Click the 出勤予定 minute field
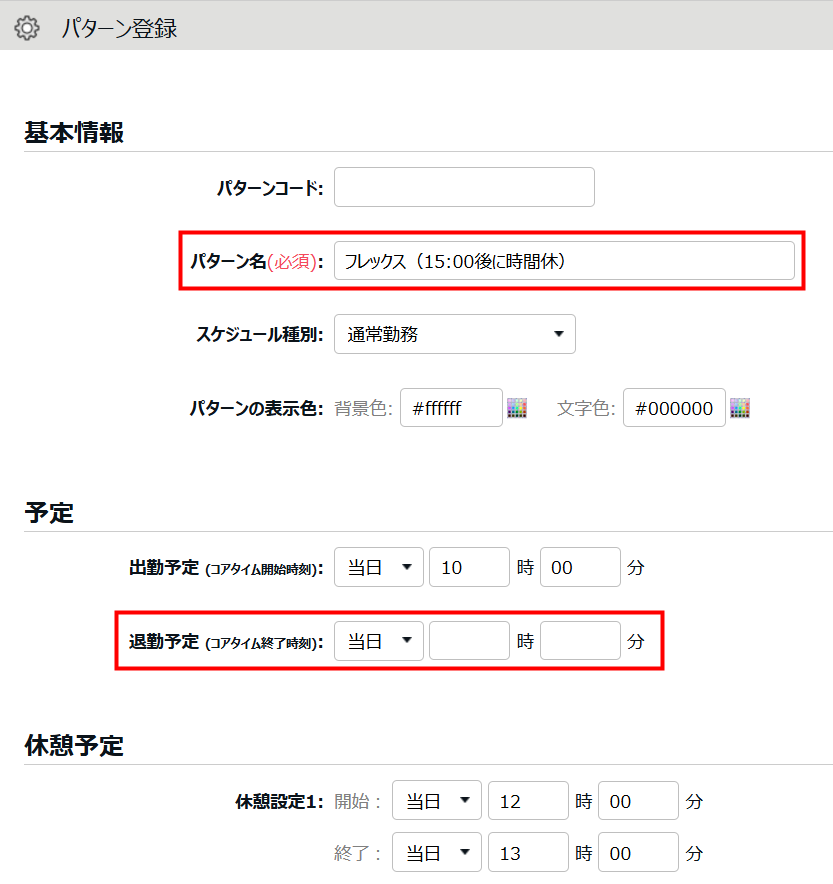Image resolution: width=833 pixels, height=884 pixels. 580,567
